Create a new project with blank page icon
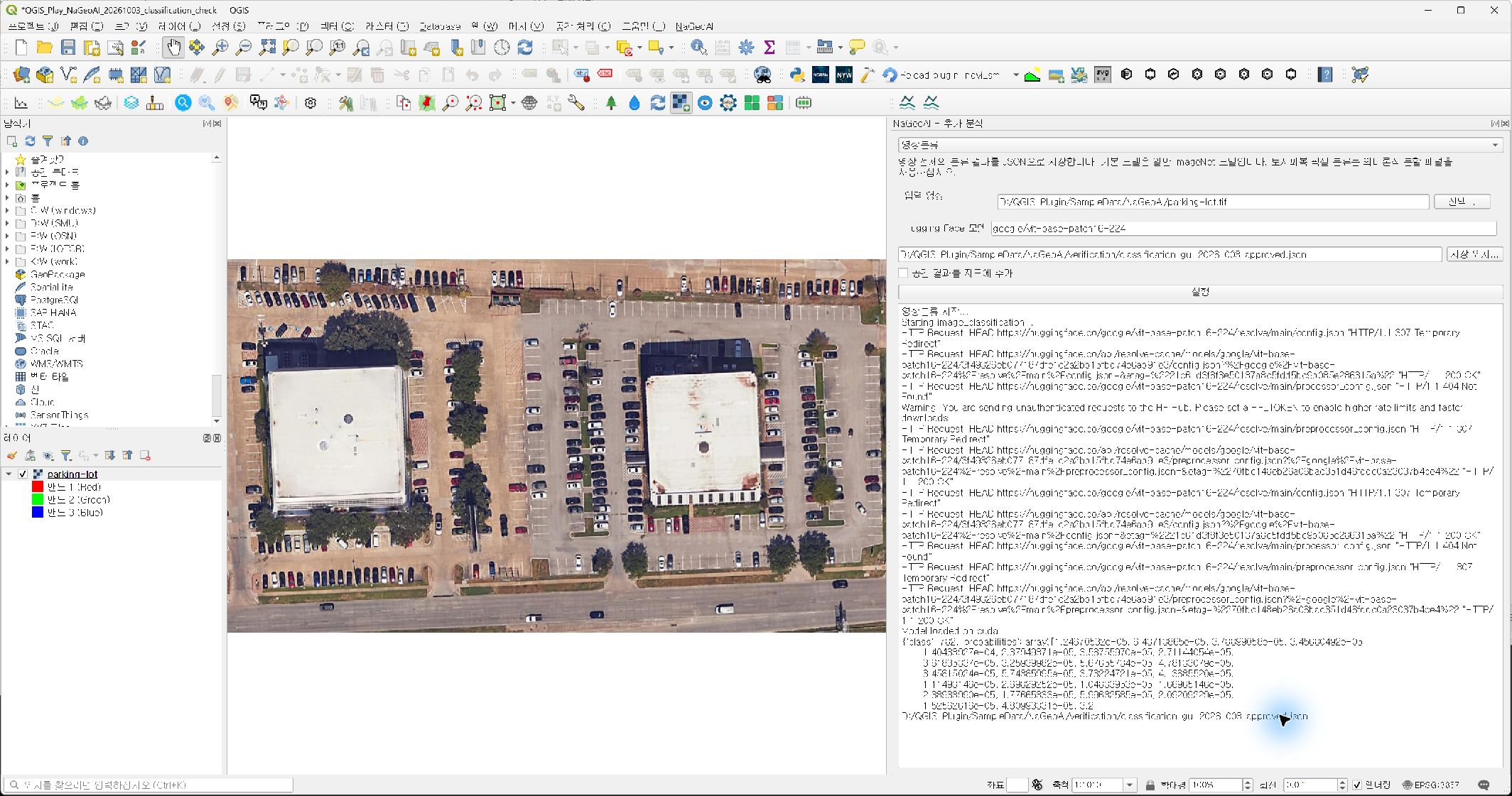The width and height of the screenshot is (1512, 796). click(x=21, y=48)
